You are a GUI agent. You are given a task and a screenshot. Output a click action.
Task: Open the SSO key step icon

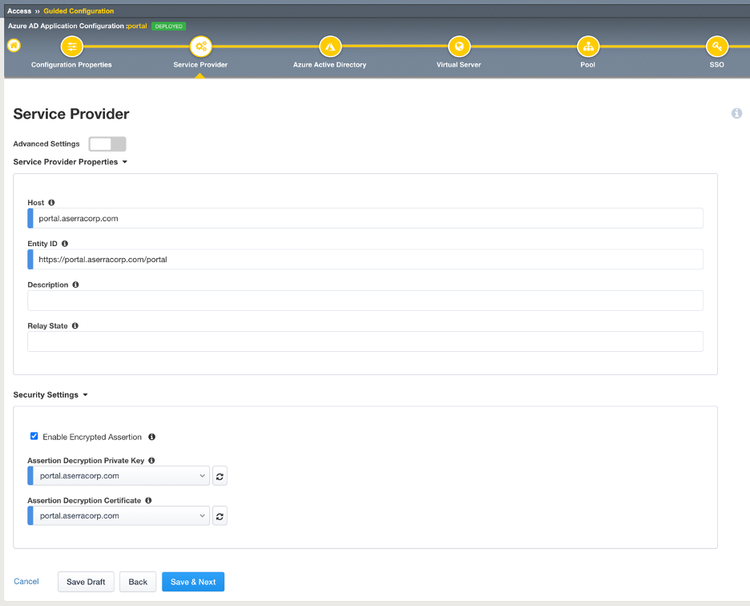(x=717, y=46)
